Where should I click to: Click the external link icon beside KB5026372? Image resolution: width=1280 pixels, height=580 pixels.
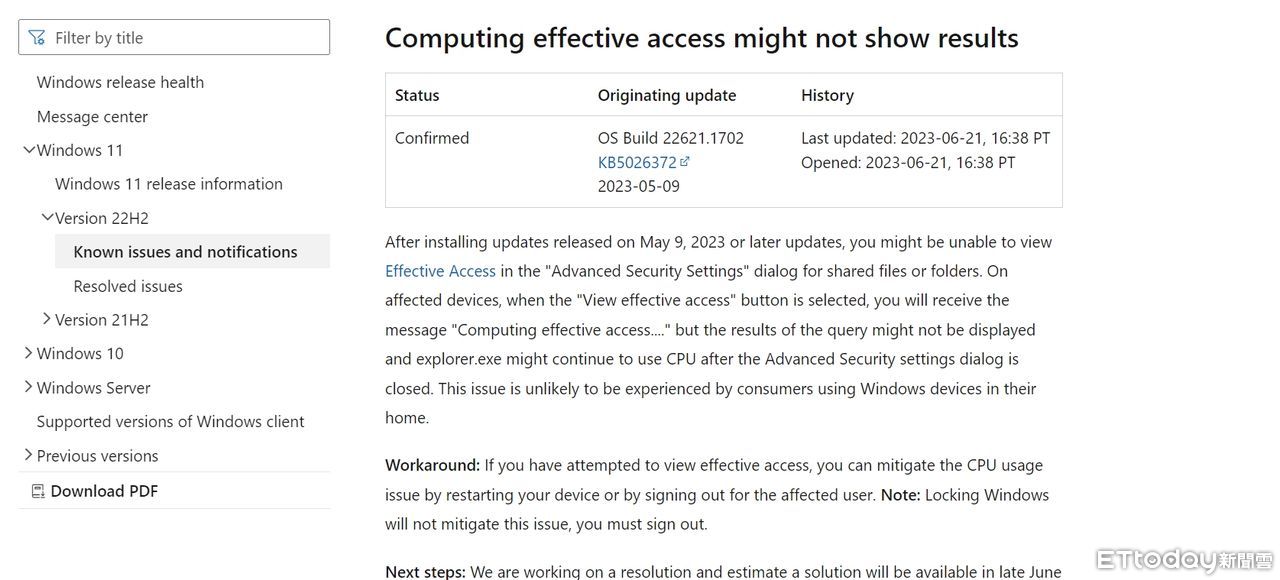tap(685, 162)
